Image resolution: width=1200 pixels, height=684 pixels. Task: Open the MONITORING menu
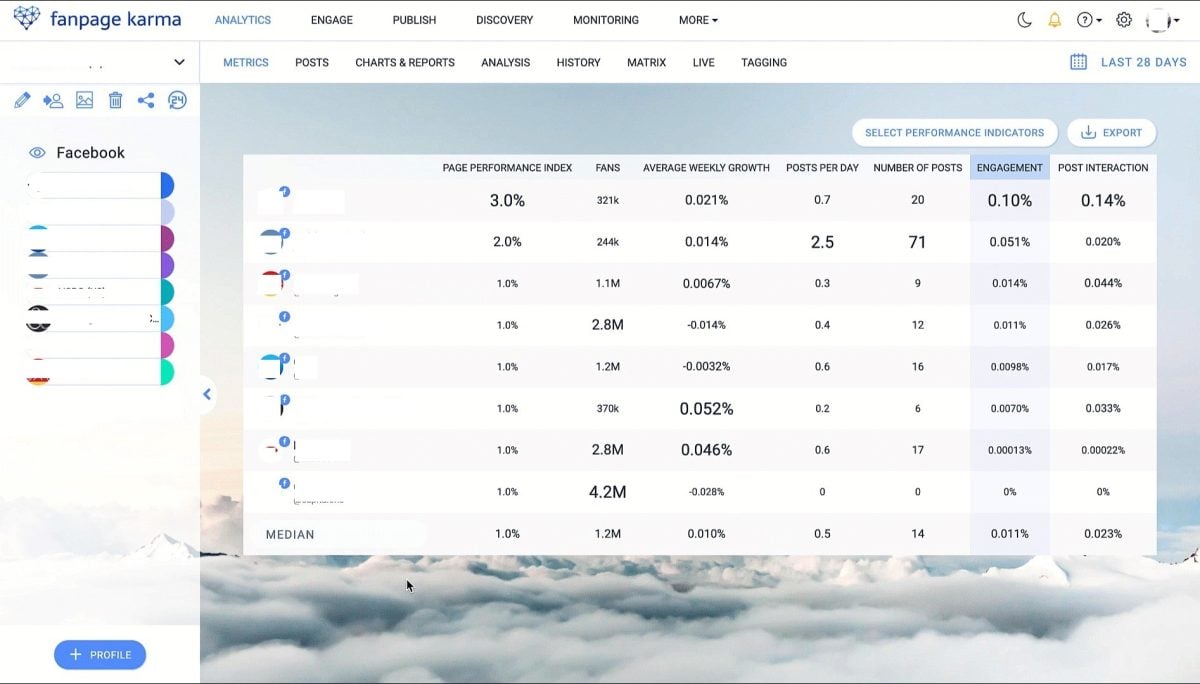[x=606, y=20]
